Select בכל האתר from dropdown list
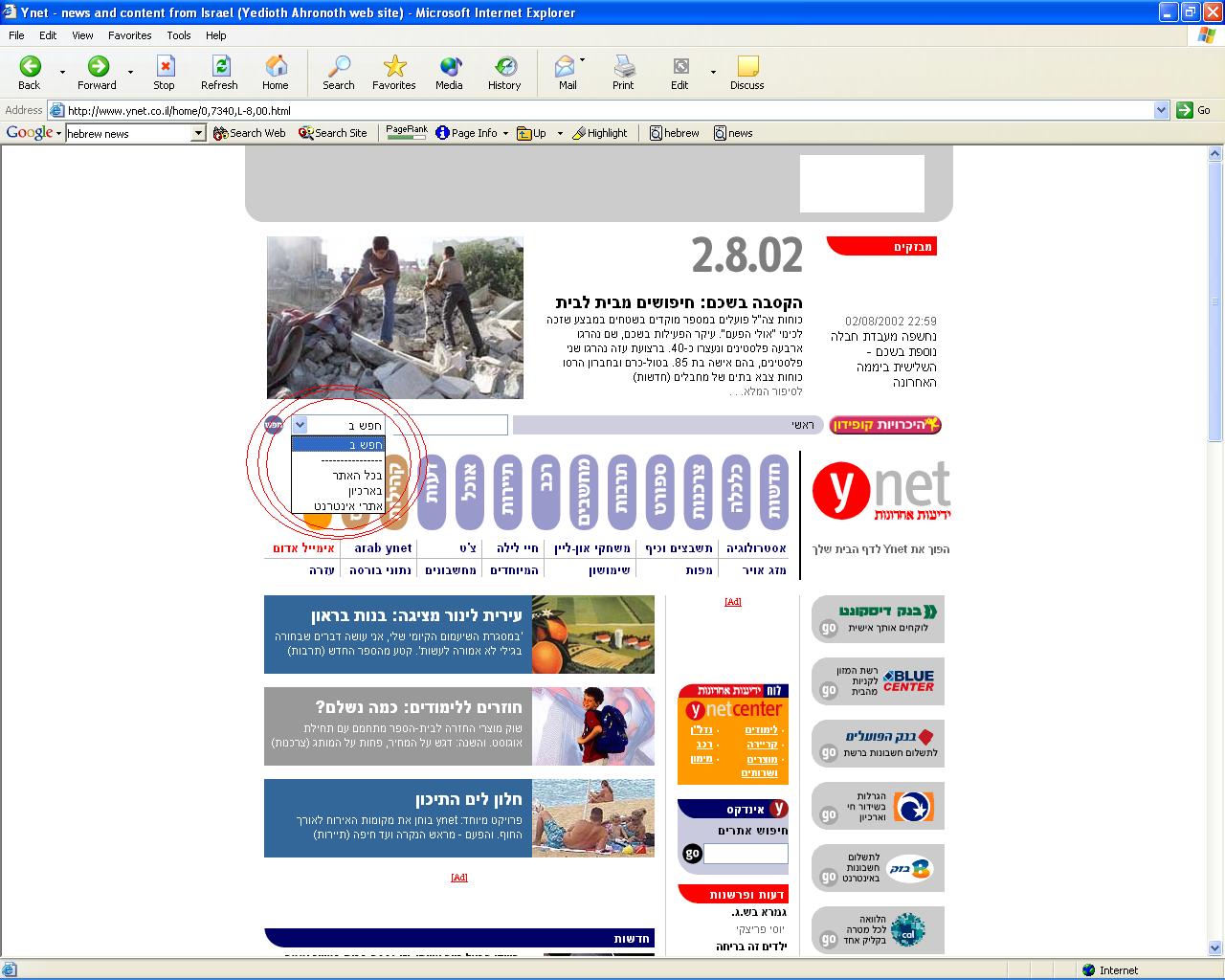The image size is (1225, 980). click(x=338, y=475)
